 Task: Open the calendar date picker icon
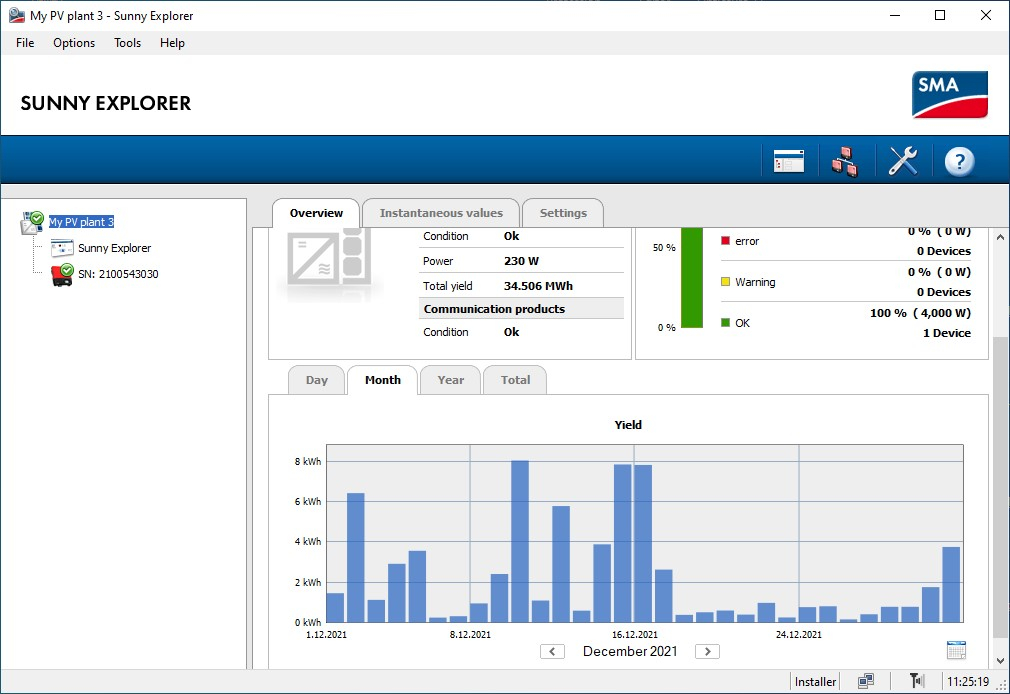click(x=957, y=650)
